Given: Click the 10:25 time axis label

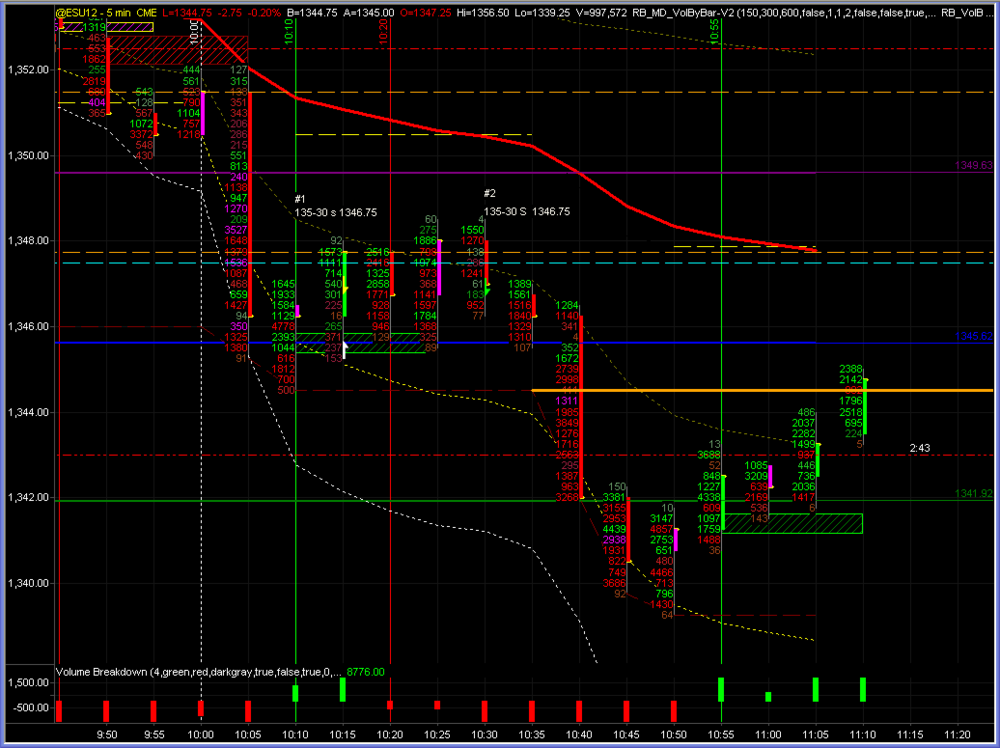Looking at the screenshot, I should pos(437,735).
